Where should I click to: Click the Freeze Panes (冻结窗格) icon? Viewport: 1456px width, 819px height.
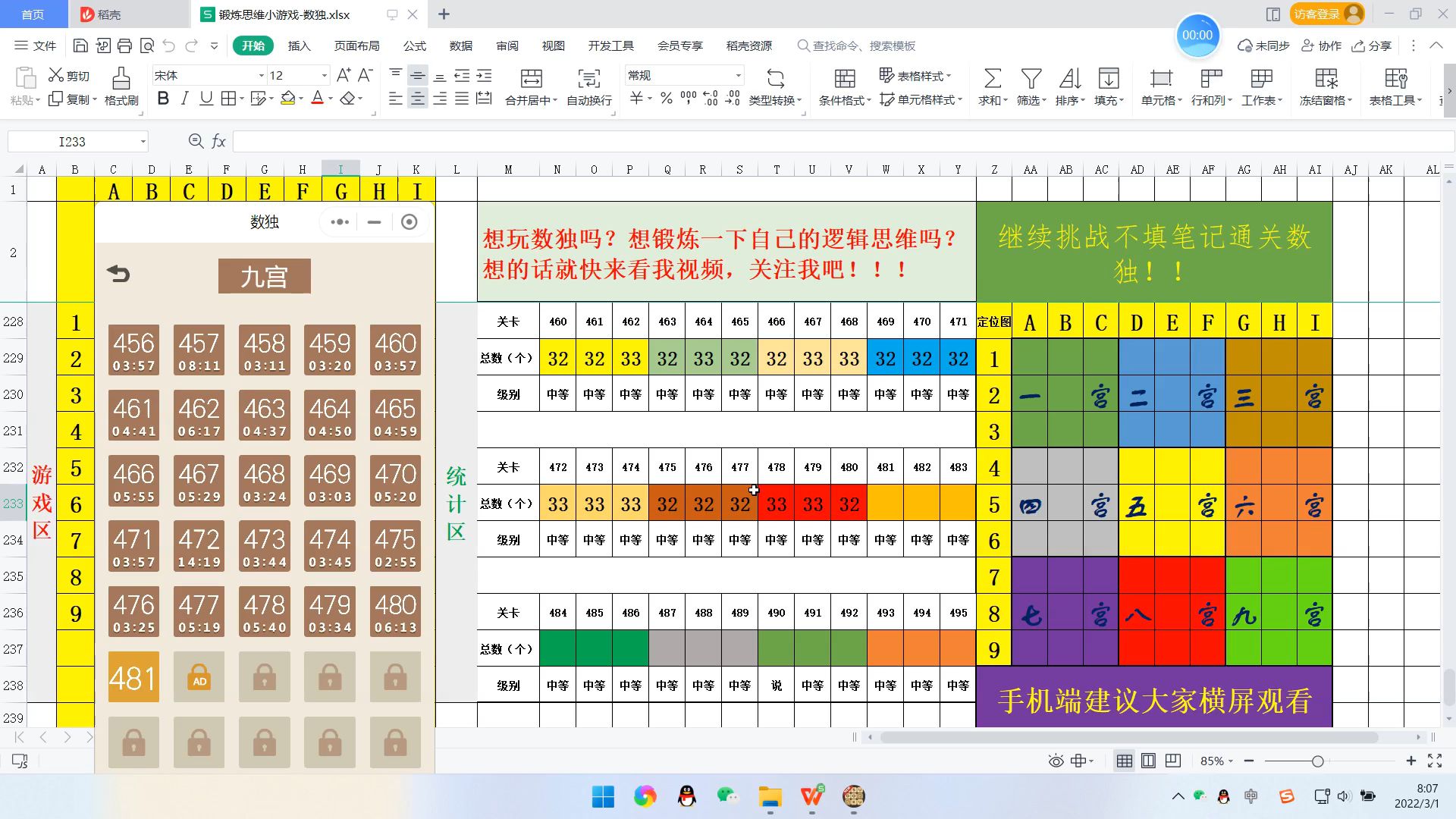click(1326, 78)
